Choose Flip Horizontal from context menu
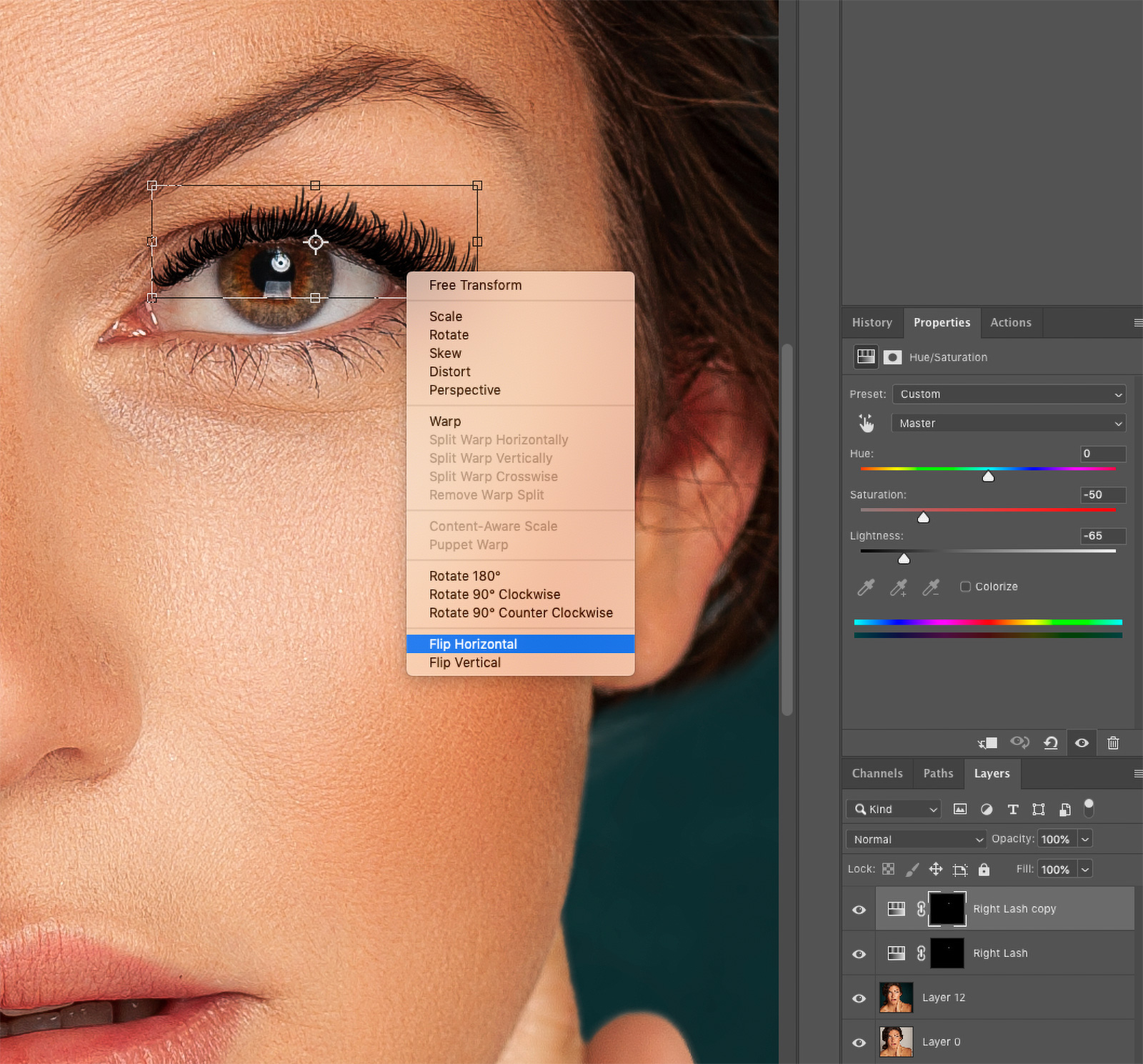Image resolution: width=1143 pixels, height=1064 pixels. pyautogui.click(x=520, y=644)
